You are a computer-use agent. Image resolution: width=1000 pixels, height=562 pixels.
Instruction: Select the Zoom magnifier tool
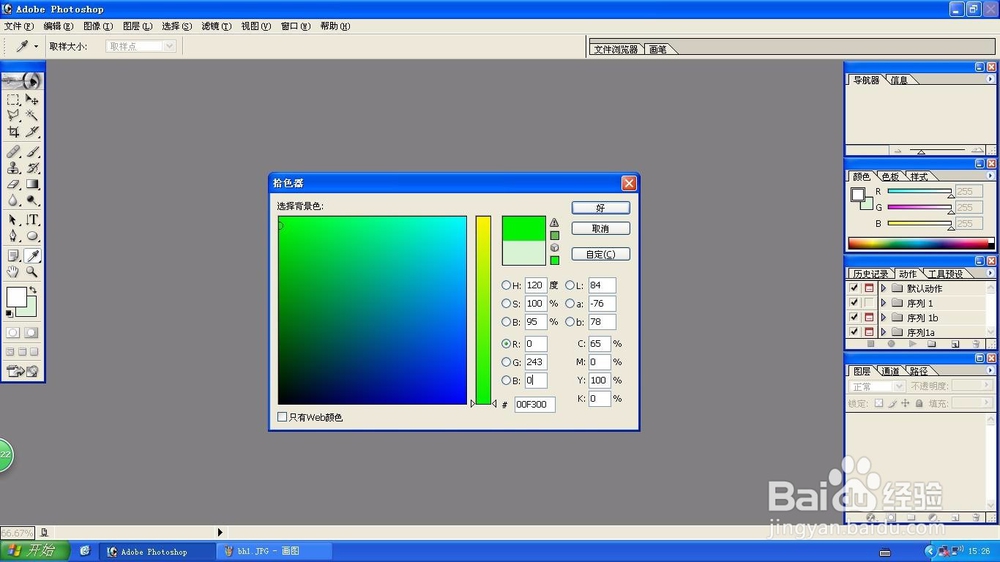click(32, 272)
